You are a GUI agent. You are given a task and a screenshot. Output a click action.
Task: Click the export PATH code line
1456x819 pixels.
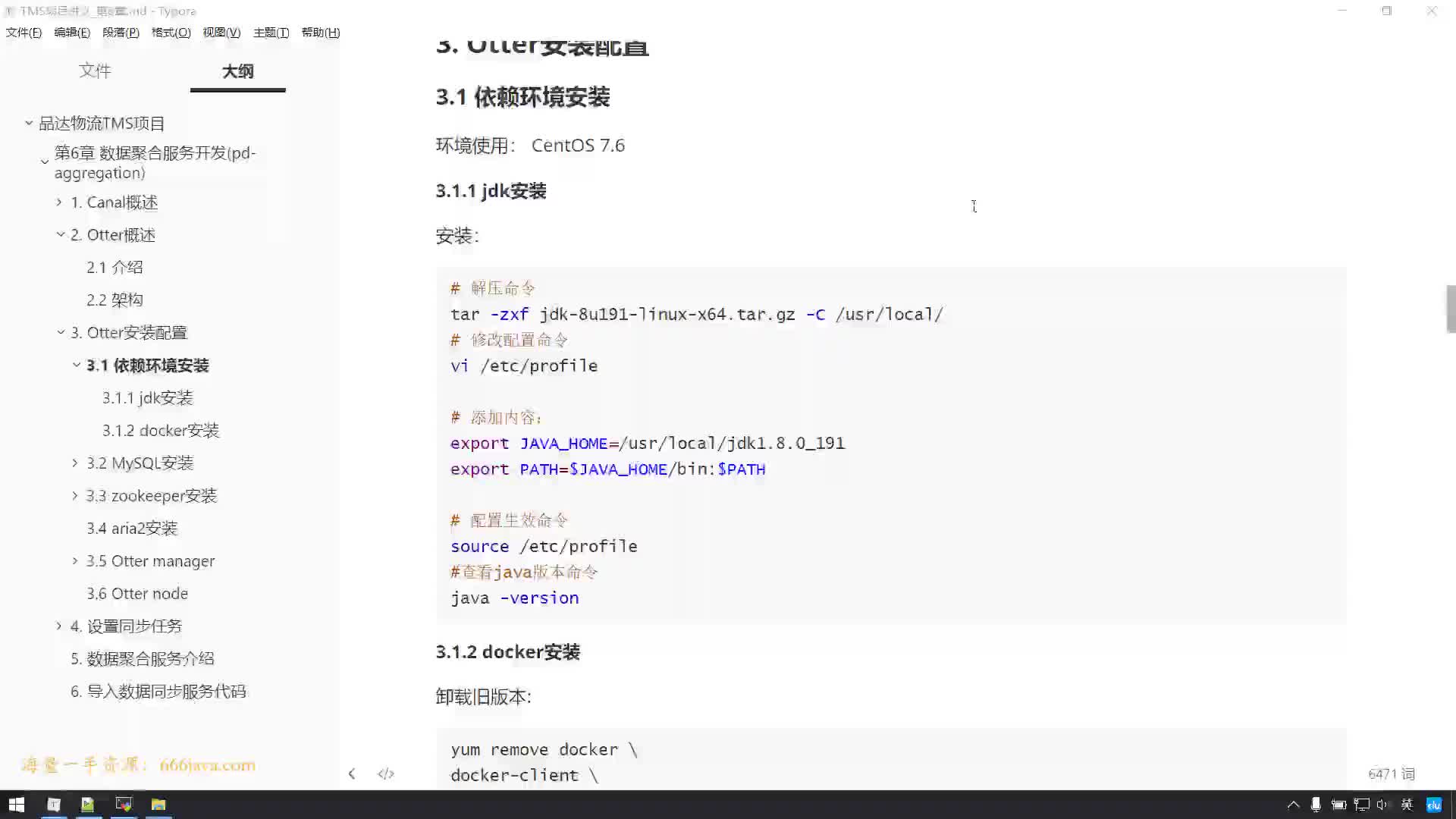tap(607, 469)
